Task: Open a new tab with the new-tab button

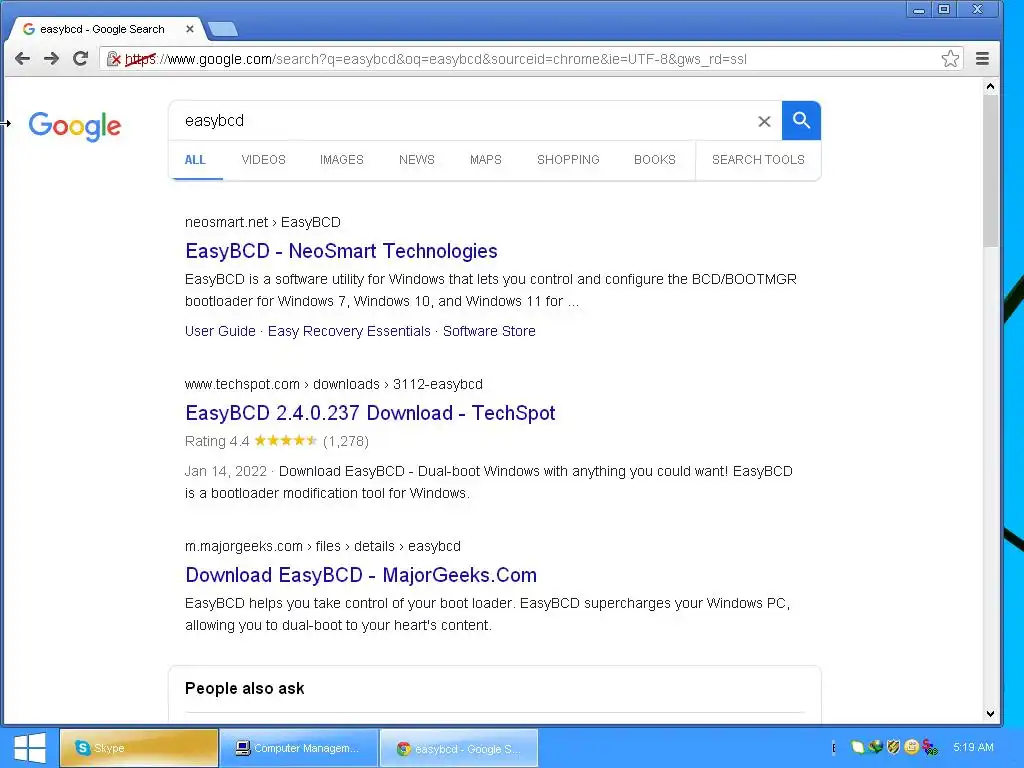Action: coord(223,29)
